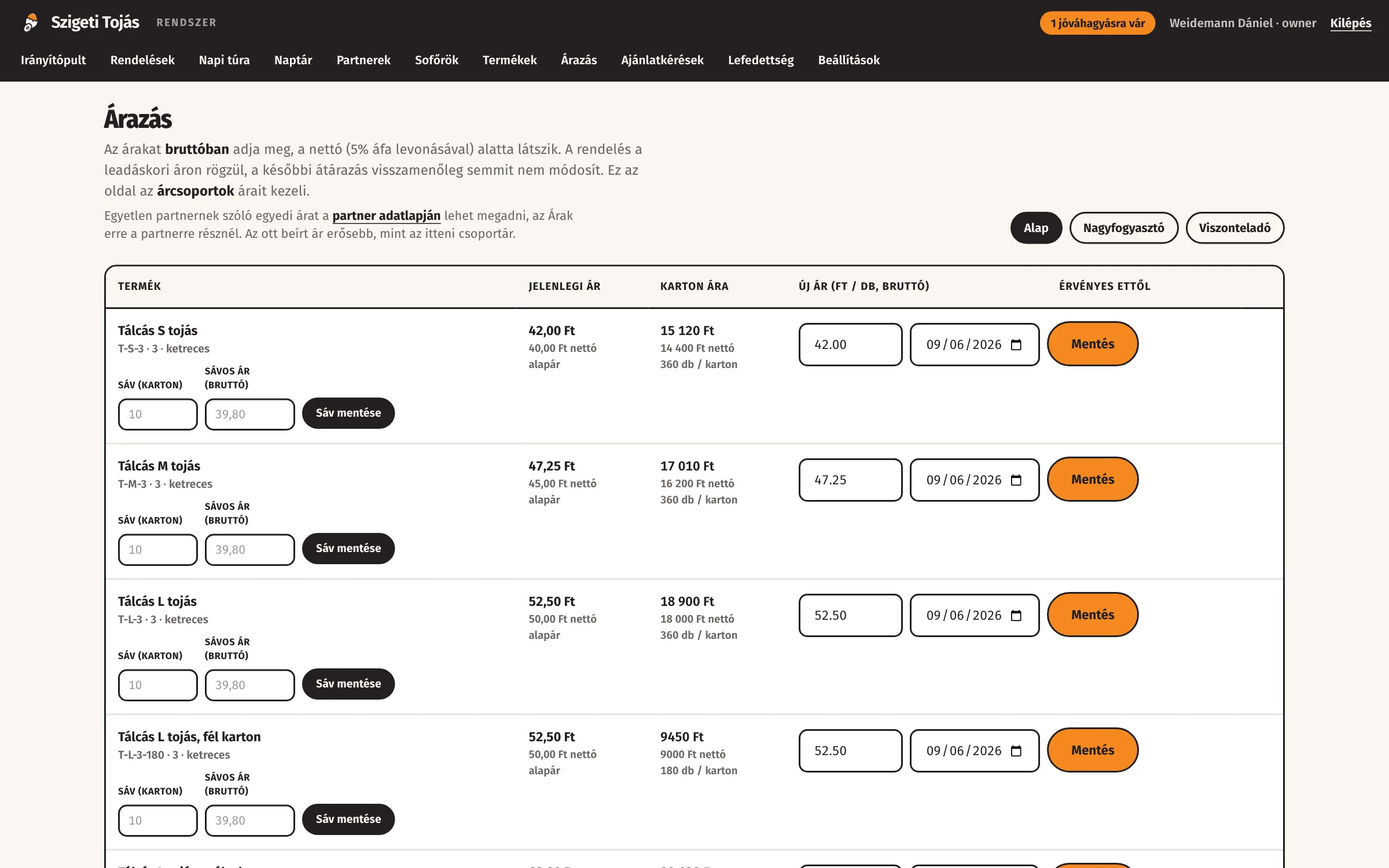
Task: Click valid-from date field for Tálcás S tojás
Action: point(975,345)
